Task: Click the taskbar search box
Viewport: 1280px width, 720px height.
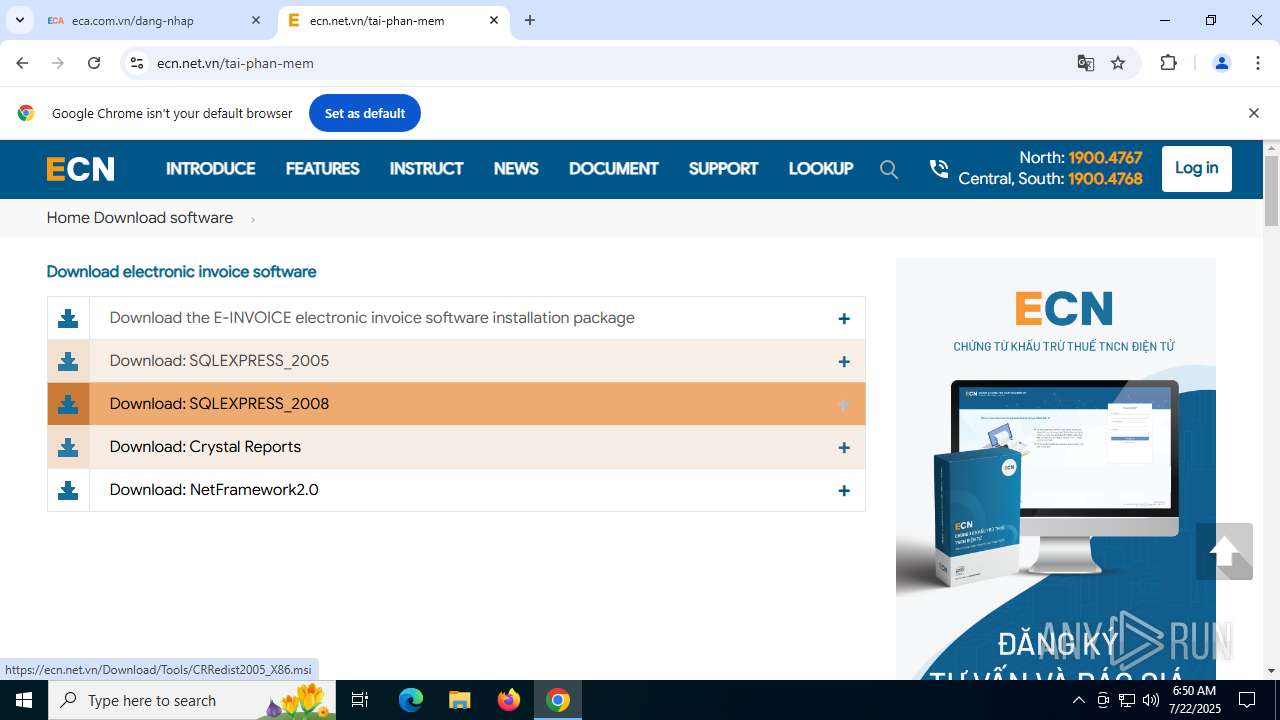Action: [x=192, y=700]
